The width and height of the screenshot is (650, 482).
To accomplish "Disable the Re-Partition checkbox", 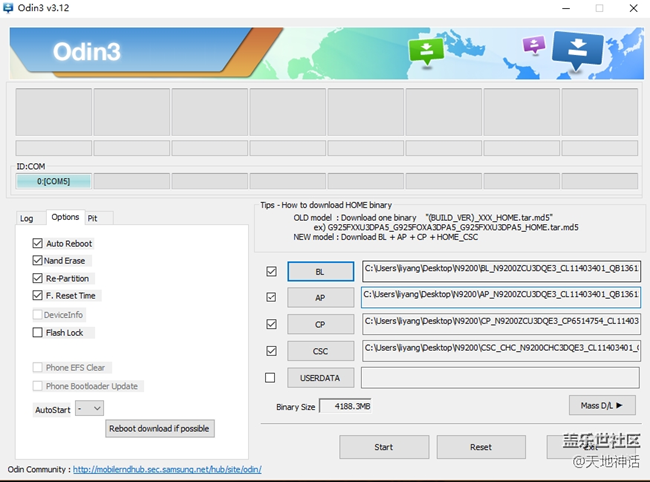I will pyautogui.click(x=37, y=278).
